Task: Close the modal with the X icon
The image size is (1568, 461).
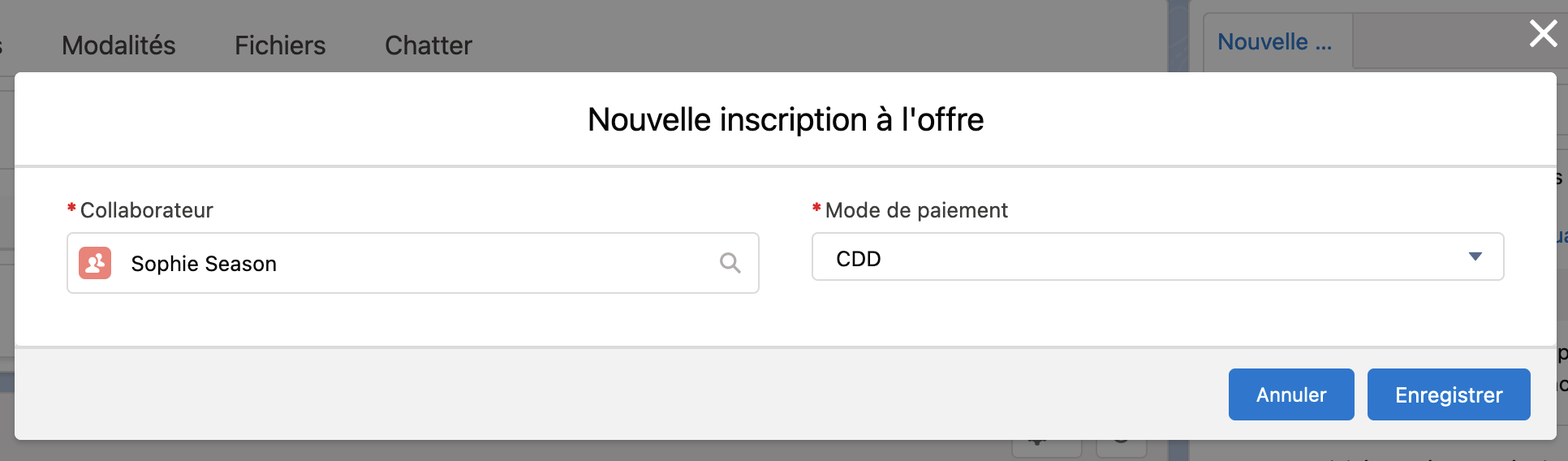Action: (1542, 34)
